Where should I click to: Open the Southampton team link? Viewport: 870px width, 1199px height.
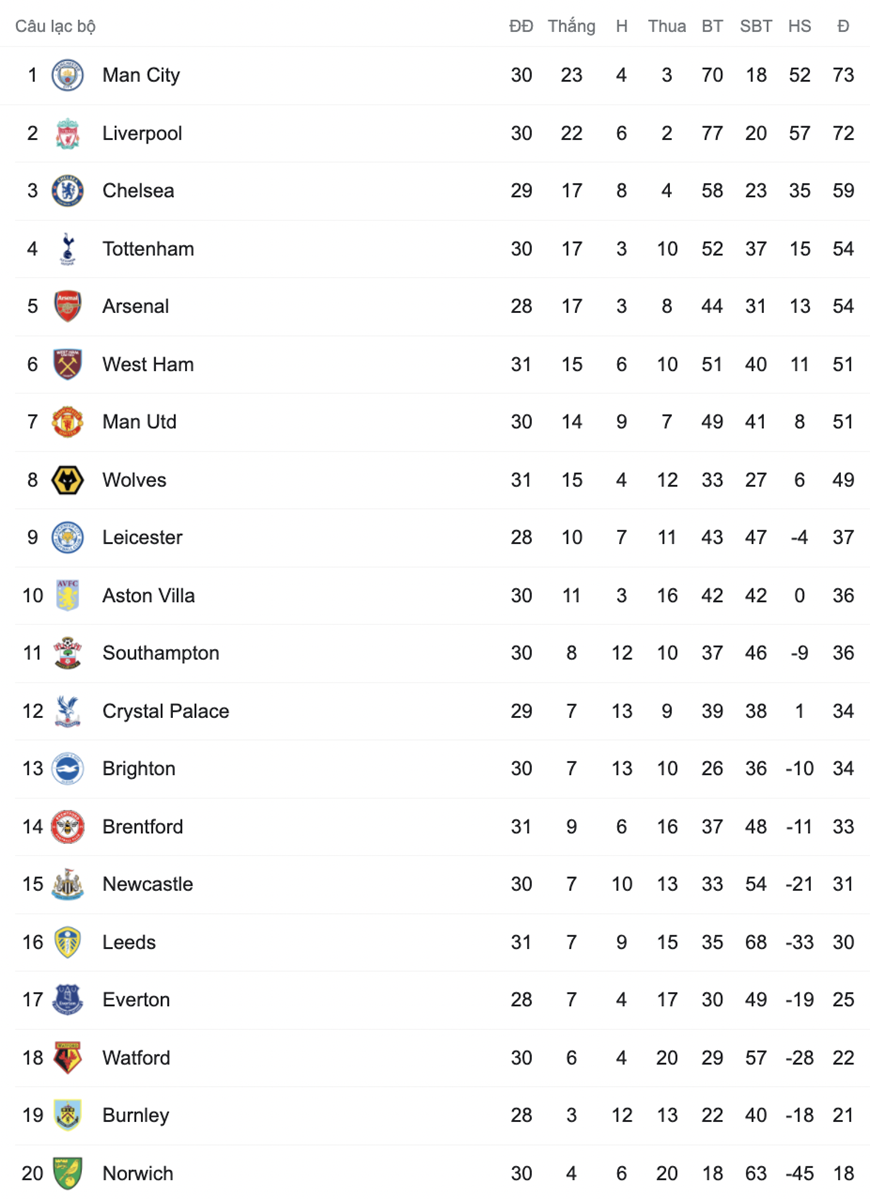161,653
